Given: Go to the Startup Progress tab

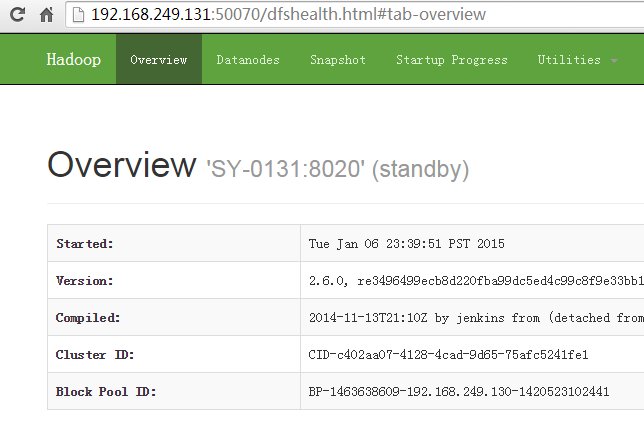Looking at the screenshot, I should (451, 60).
